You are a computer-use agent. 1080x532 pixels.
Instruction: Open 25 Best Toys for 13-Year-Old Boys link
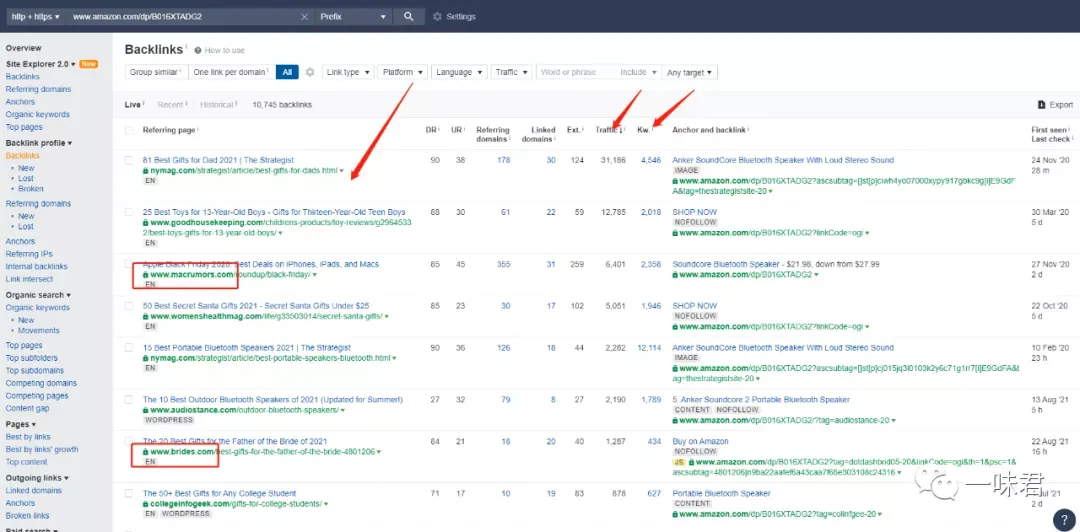[x=274, y=212]
